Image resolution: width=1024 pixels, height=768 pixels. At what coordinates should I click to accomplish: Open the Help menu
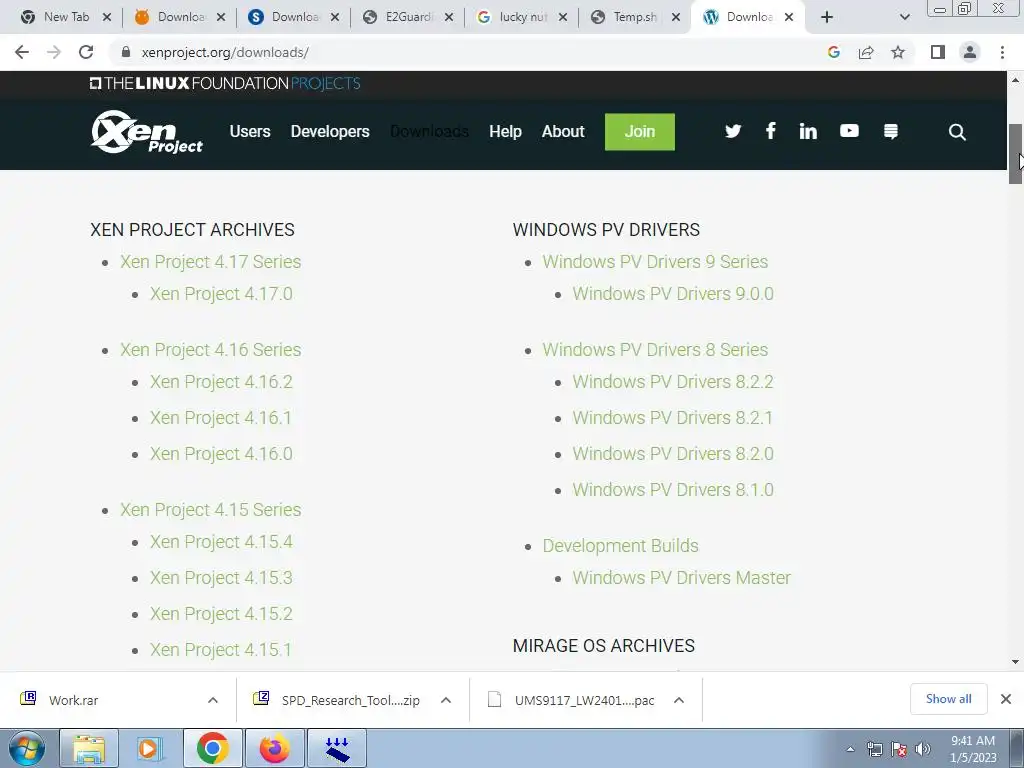[x=505, y=131]
